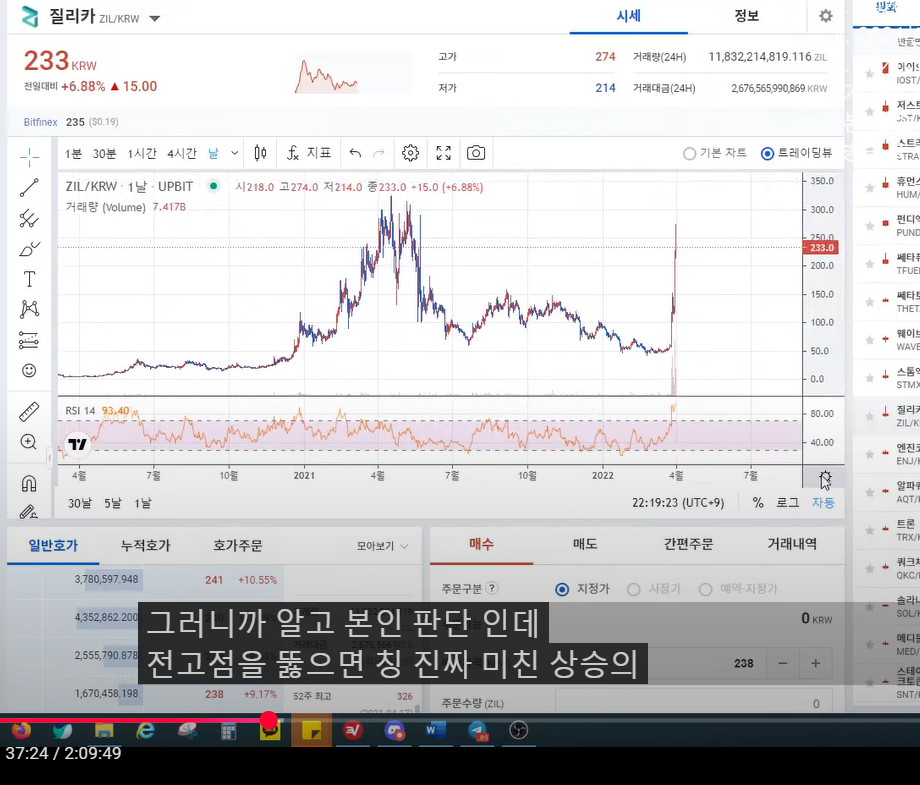Image resolution: width=920 pixels, height=785 pixels.
Task: Click the video progress bar scrubber
Action: (x=269, y=720)
